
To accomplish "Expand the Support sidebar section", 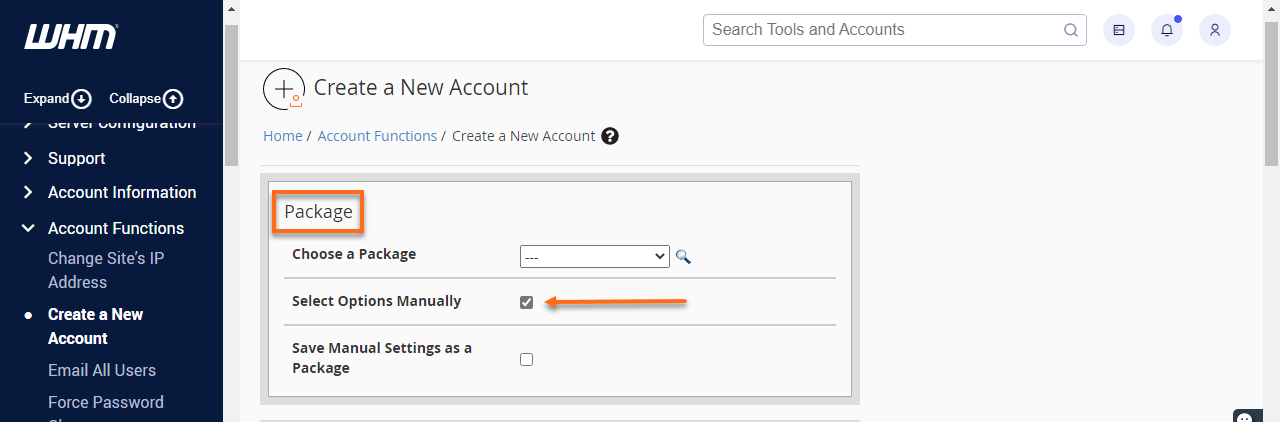I will tap(76, 158).
